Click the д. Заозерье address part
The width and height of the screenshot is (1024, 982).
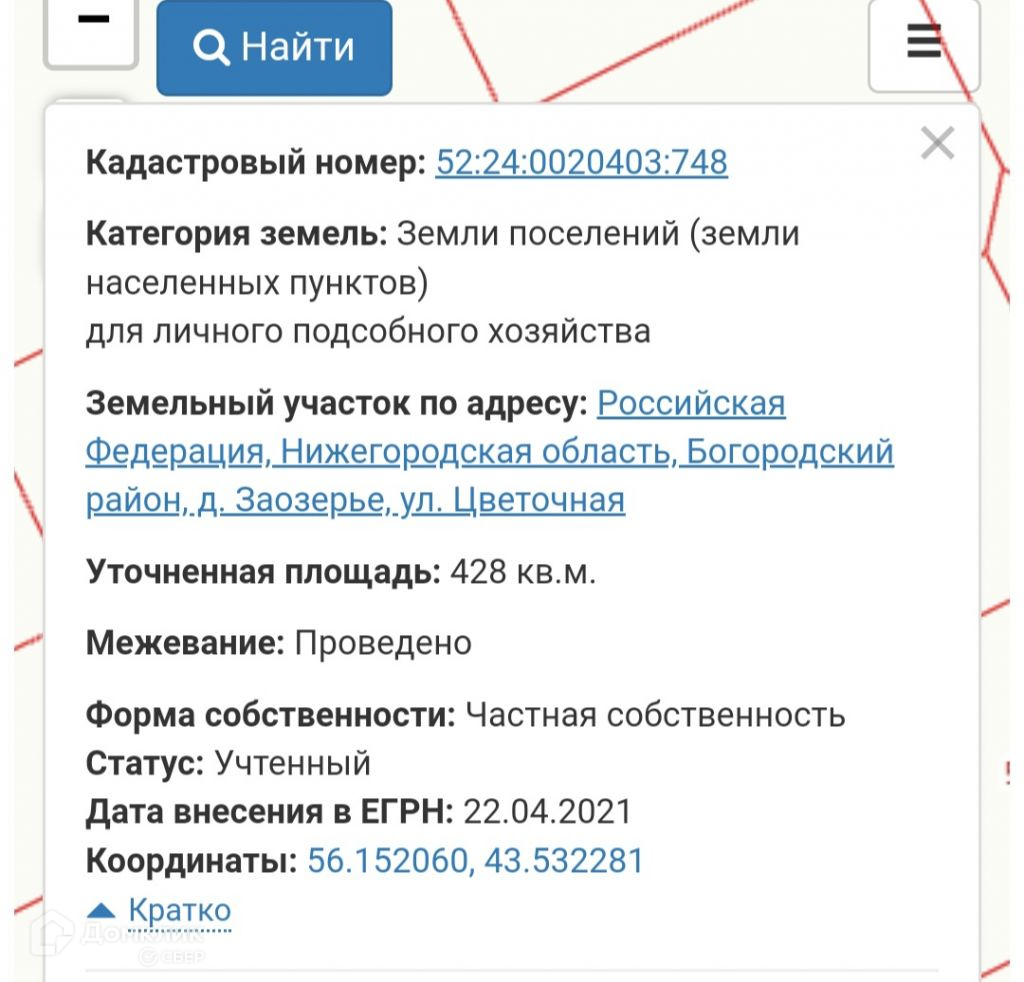[x=291, y=500]
